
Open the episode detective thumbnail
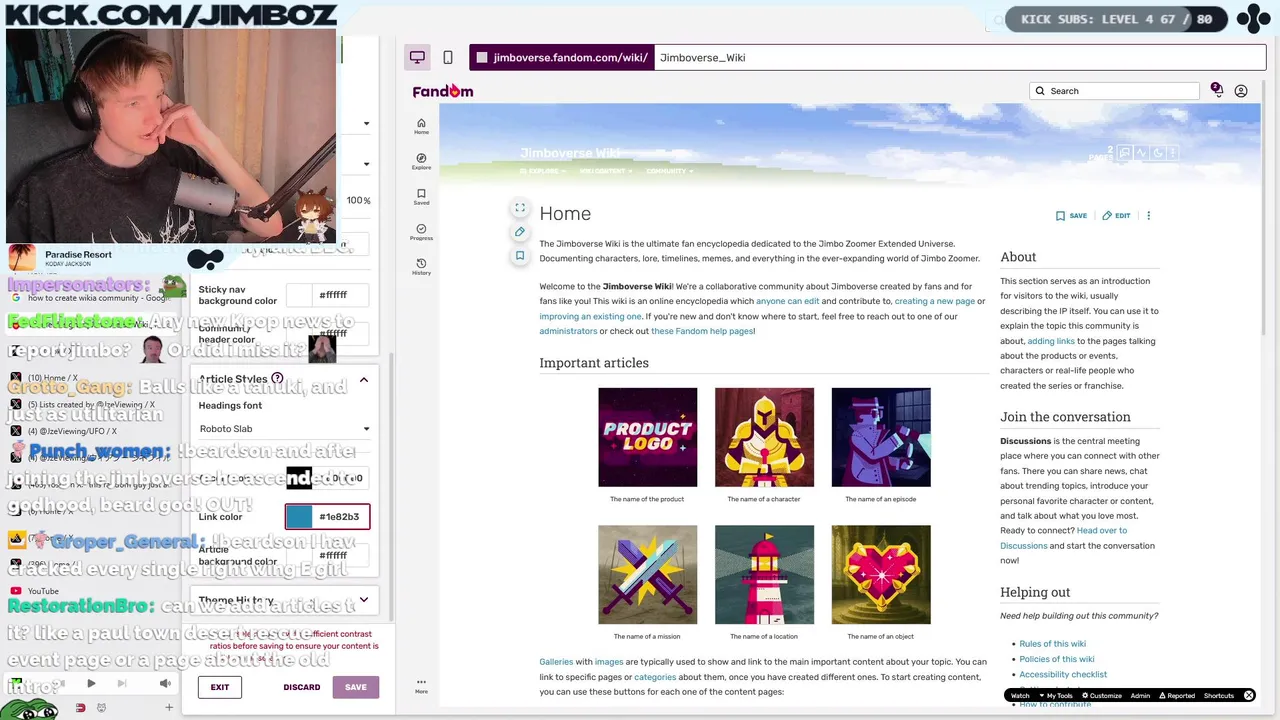[881, 438]
